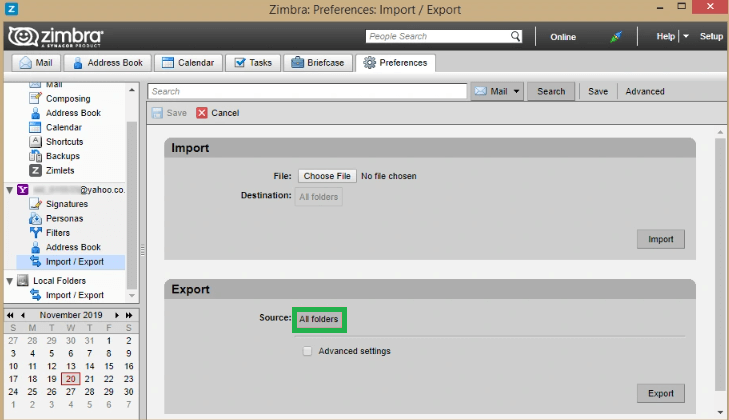Click the main panel vertical scrollbar
729x420 pixels.
[720, 265]
